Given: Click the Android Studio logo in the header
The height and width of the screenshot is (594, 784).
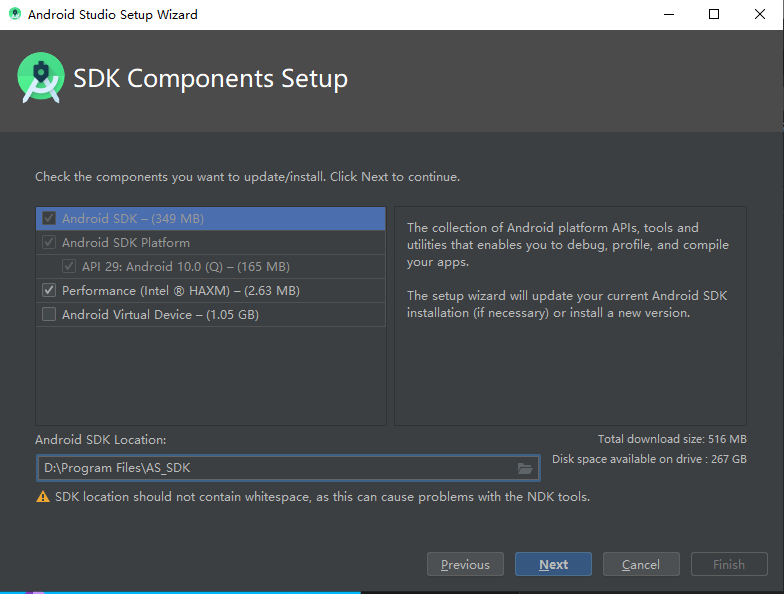Looking at the screenshot, I should pyautogui.click(x=41, y=78).
